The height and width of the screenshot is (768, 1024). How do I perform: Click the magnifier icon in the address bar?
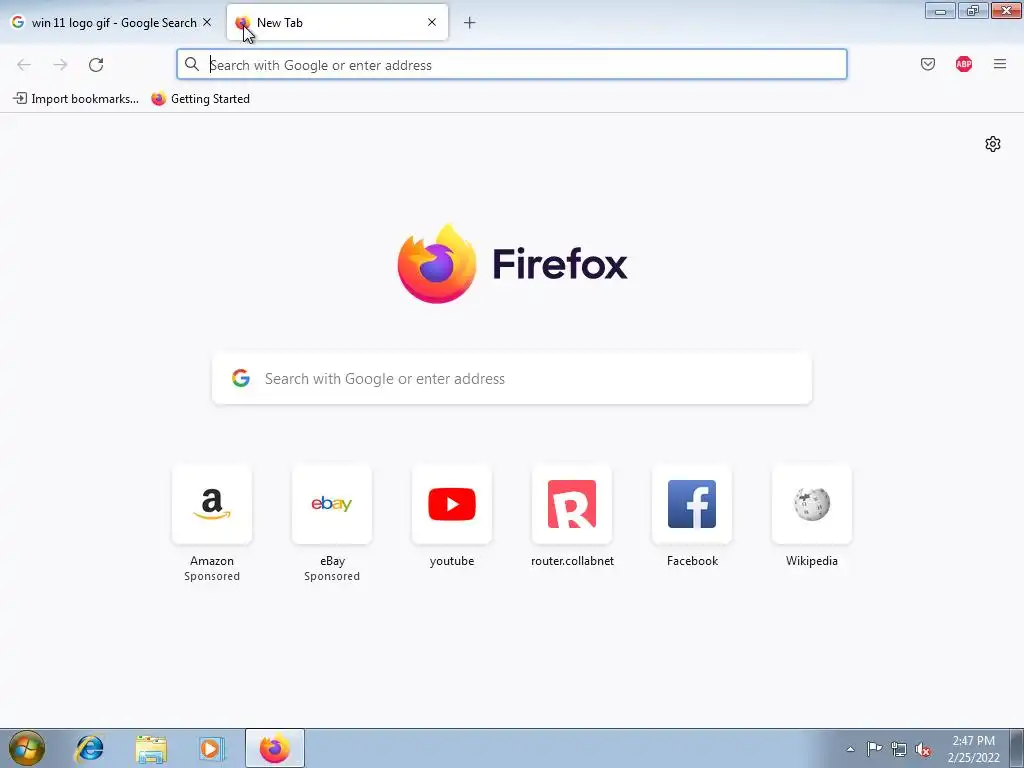coord(191,64)
